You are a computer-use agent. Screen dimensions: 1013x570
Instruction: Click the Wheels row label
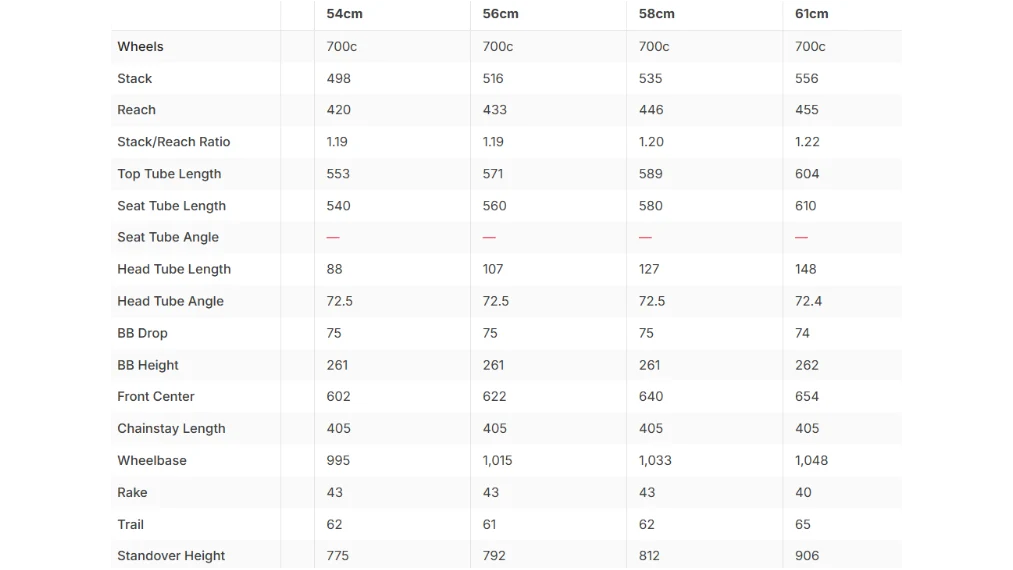tap(140, 47)
